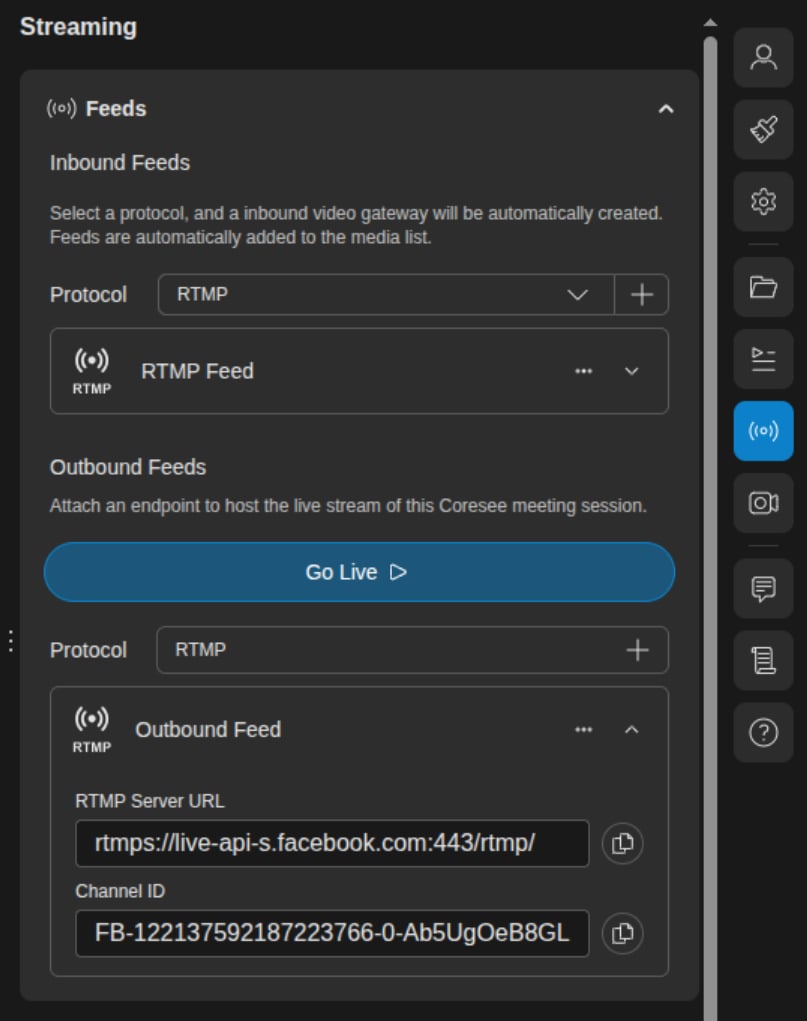This screenshot has height=1021, width=807.
Task: Open the help question mark icon
Action: point(763,733)
